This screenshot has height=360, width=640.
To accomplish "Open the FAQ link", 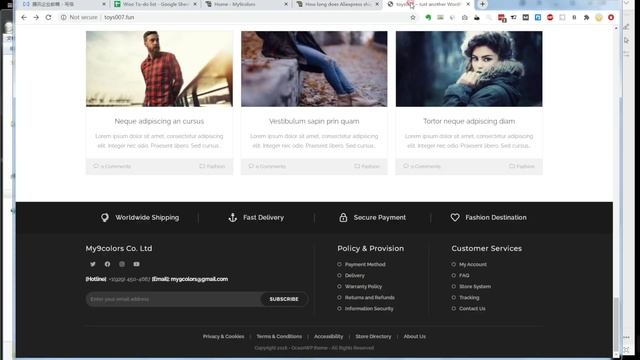I will [x=464, y=276].
